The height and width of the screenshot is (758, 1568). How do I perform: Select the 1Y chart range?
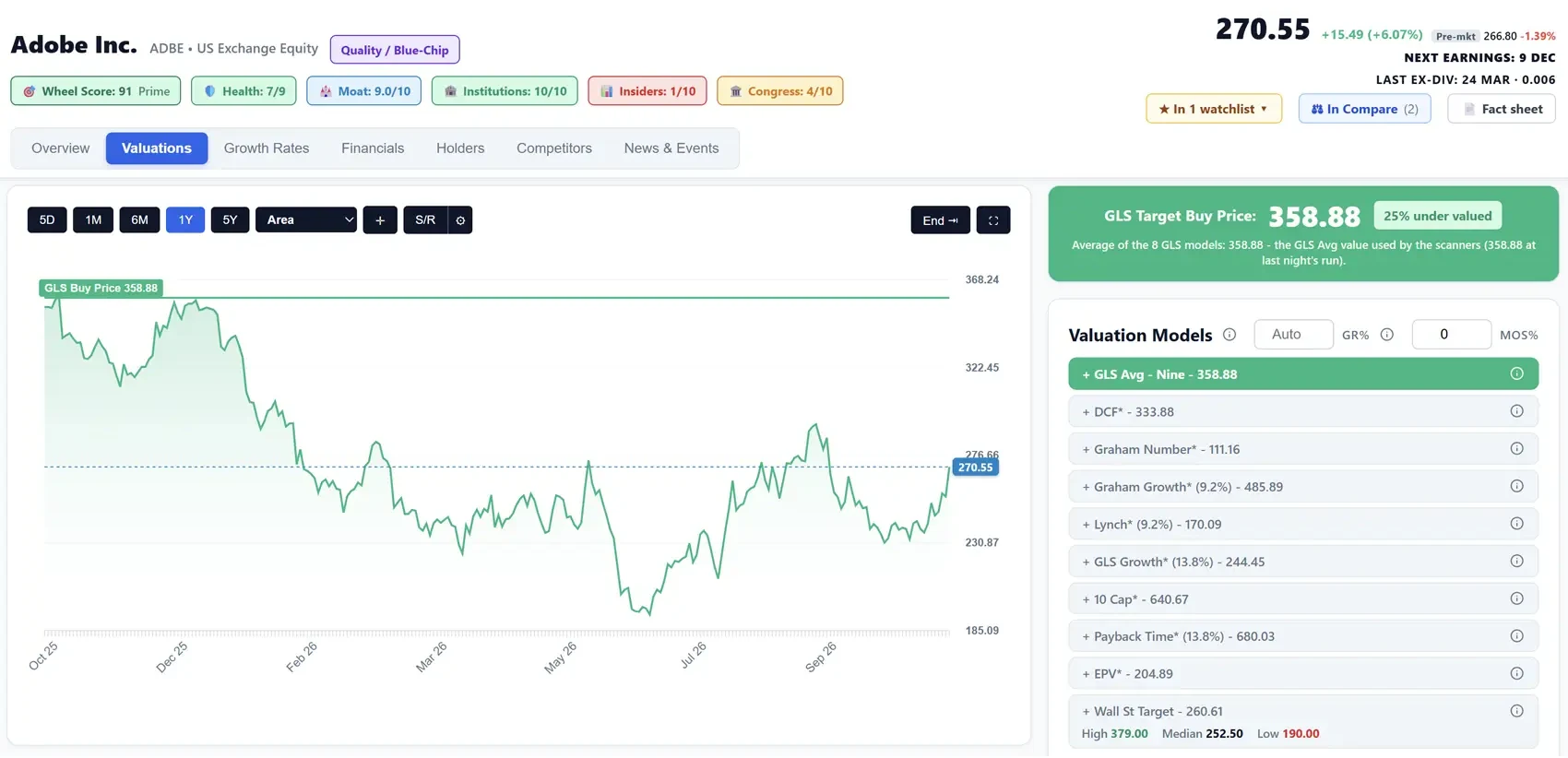point(185,220)
